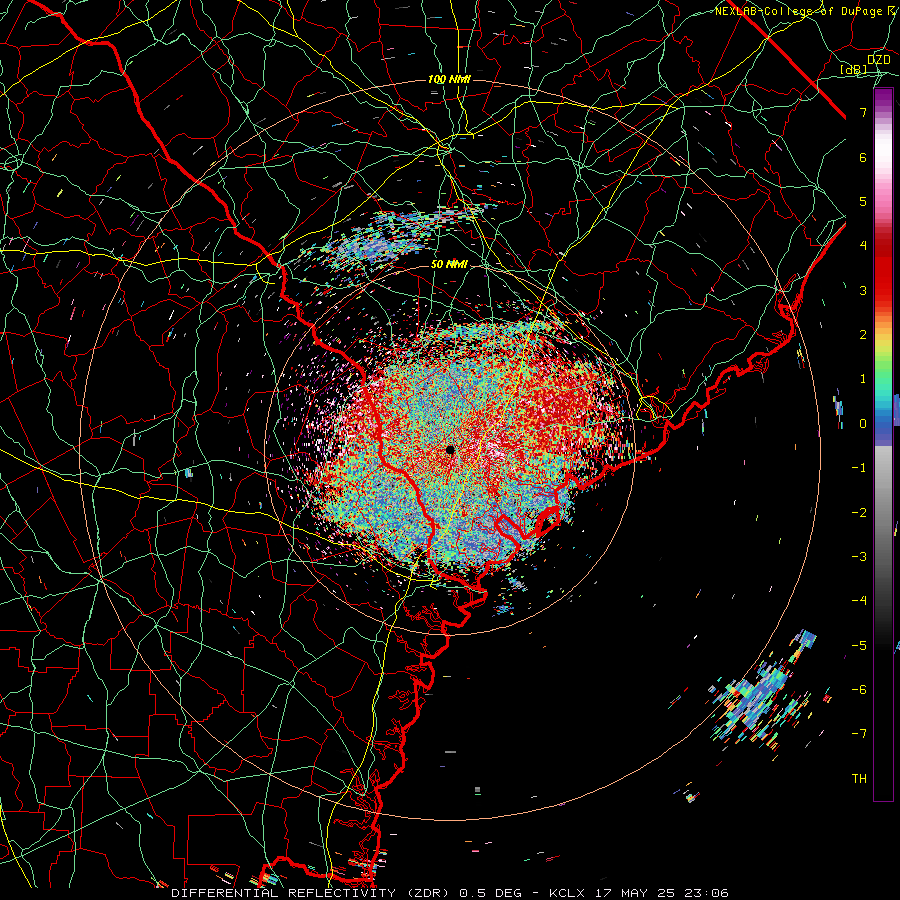Viewport: 900px width, 900px height.
Task: Click the 7 dB scale label
Action: 863,112
